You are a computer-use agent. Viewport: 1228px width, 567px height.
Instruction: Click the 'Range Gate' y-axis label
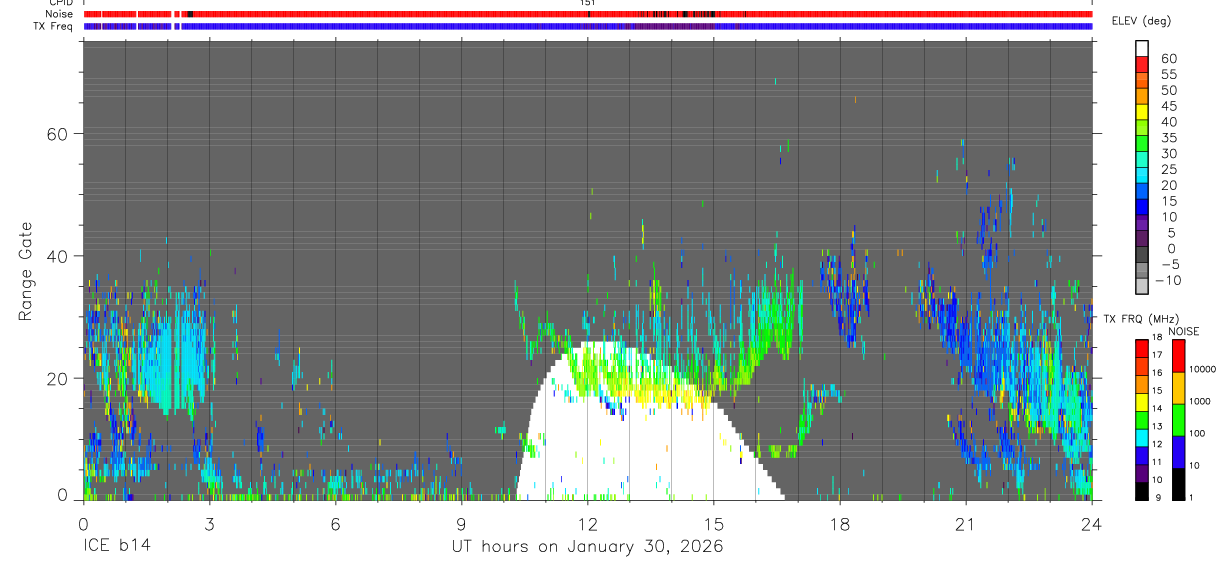click(27, 271)
